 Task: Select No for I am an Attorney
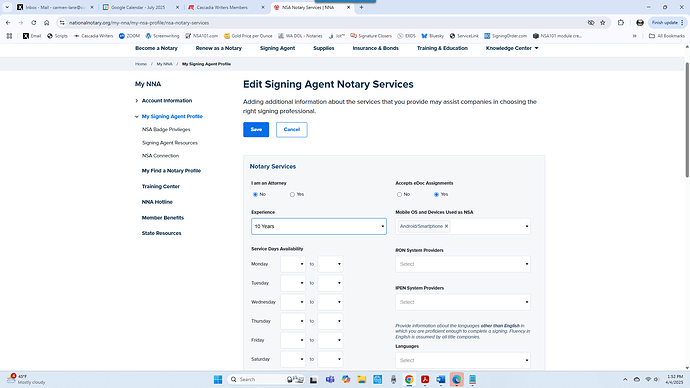click(255, 194)
